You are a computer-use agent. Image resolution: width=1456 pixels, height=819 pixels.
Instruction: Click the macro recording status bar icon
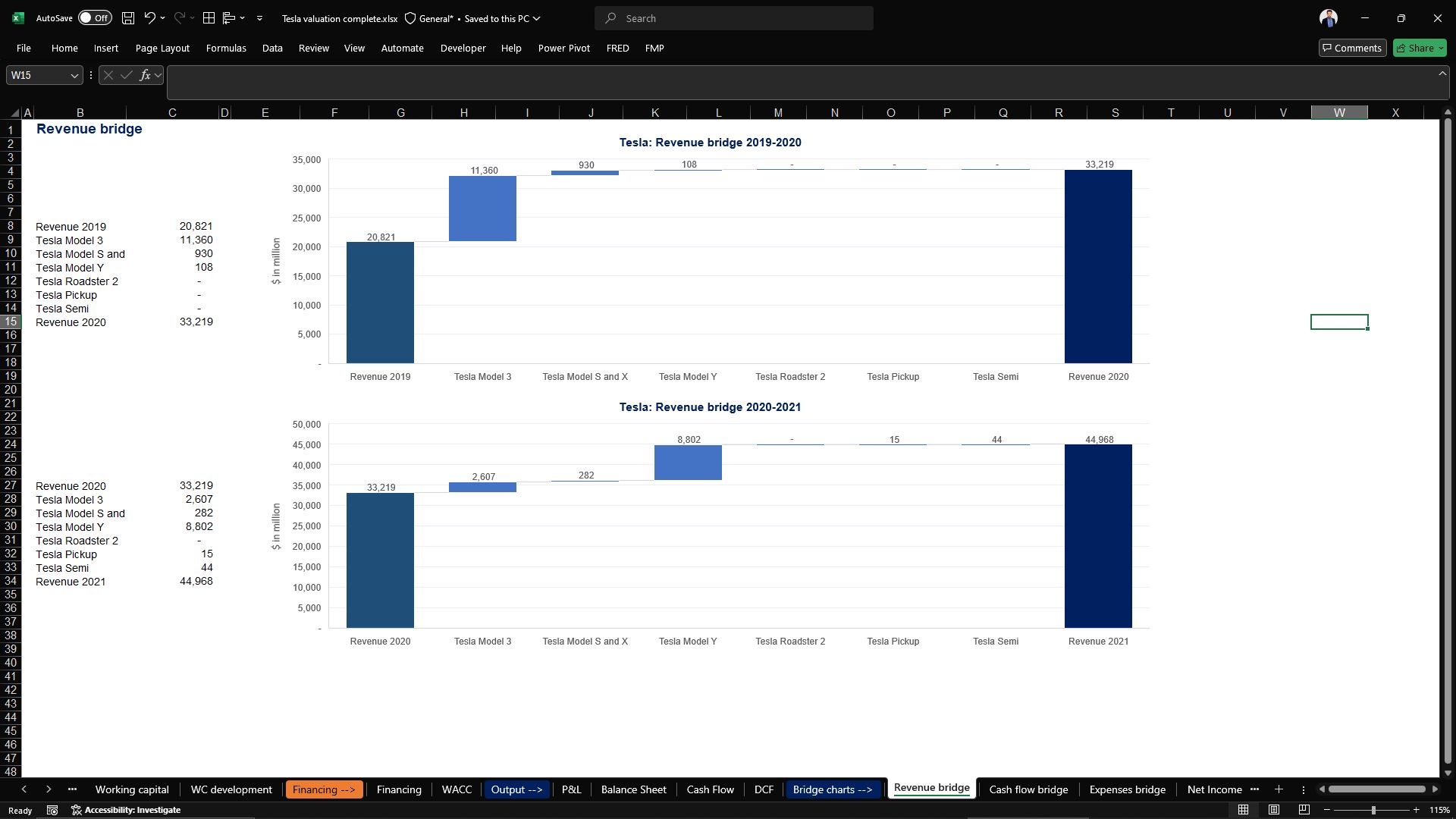(52, 810)
